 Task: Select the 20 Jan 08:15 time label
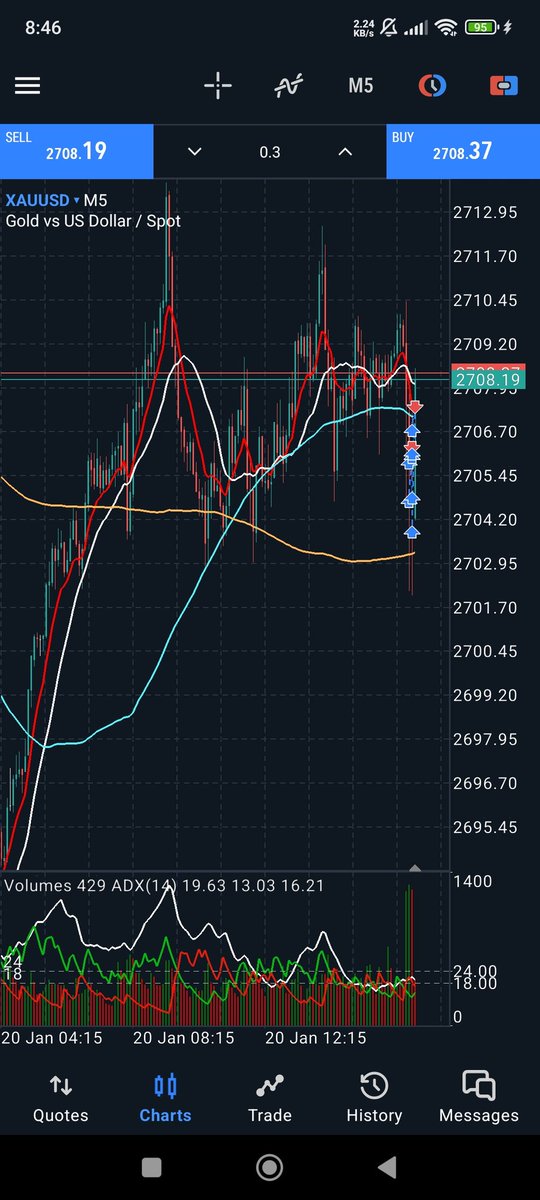tap(184, 1038)
